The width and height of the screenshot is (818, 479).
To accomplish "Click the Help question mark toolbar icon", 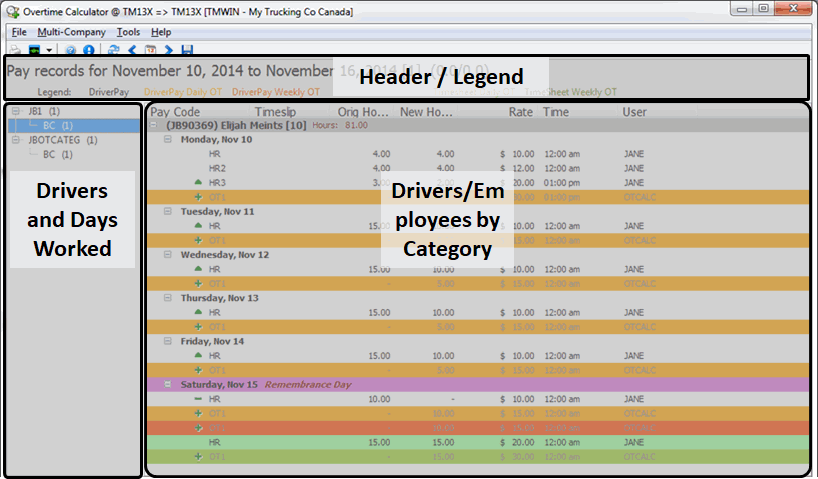I will pyautogui.click(x=72, y=49).
